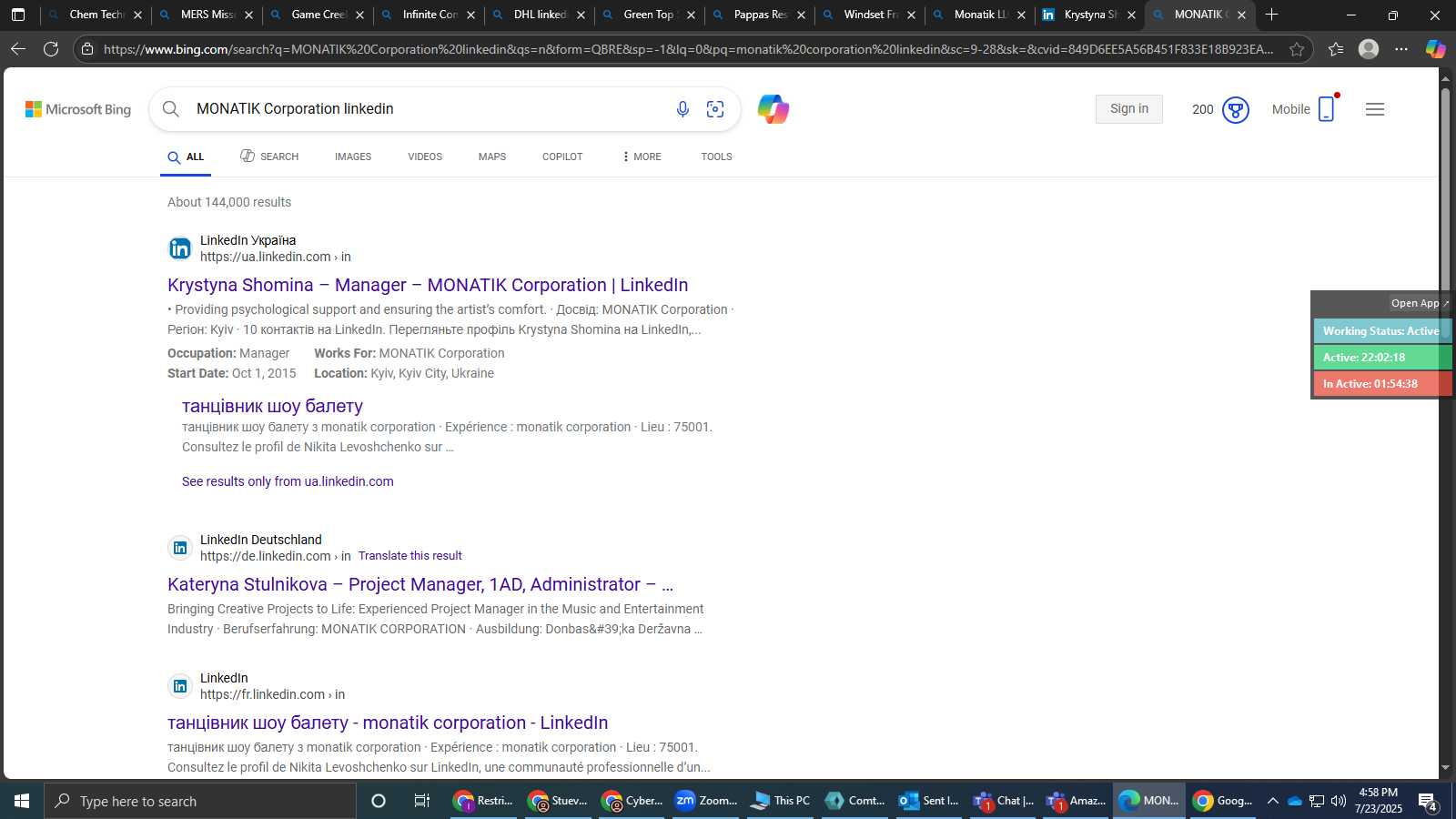Viewport: 1456px width, 819px height.
Task: Open Krystyna Shomina LinkedIn result
Action: tap(428, 285)
